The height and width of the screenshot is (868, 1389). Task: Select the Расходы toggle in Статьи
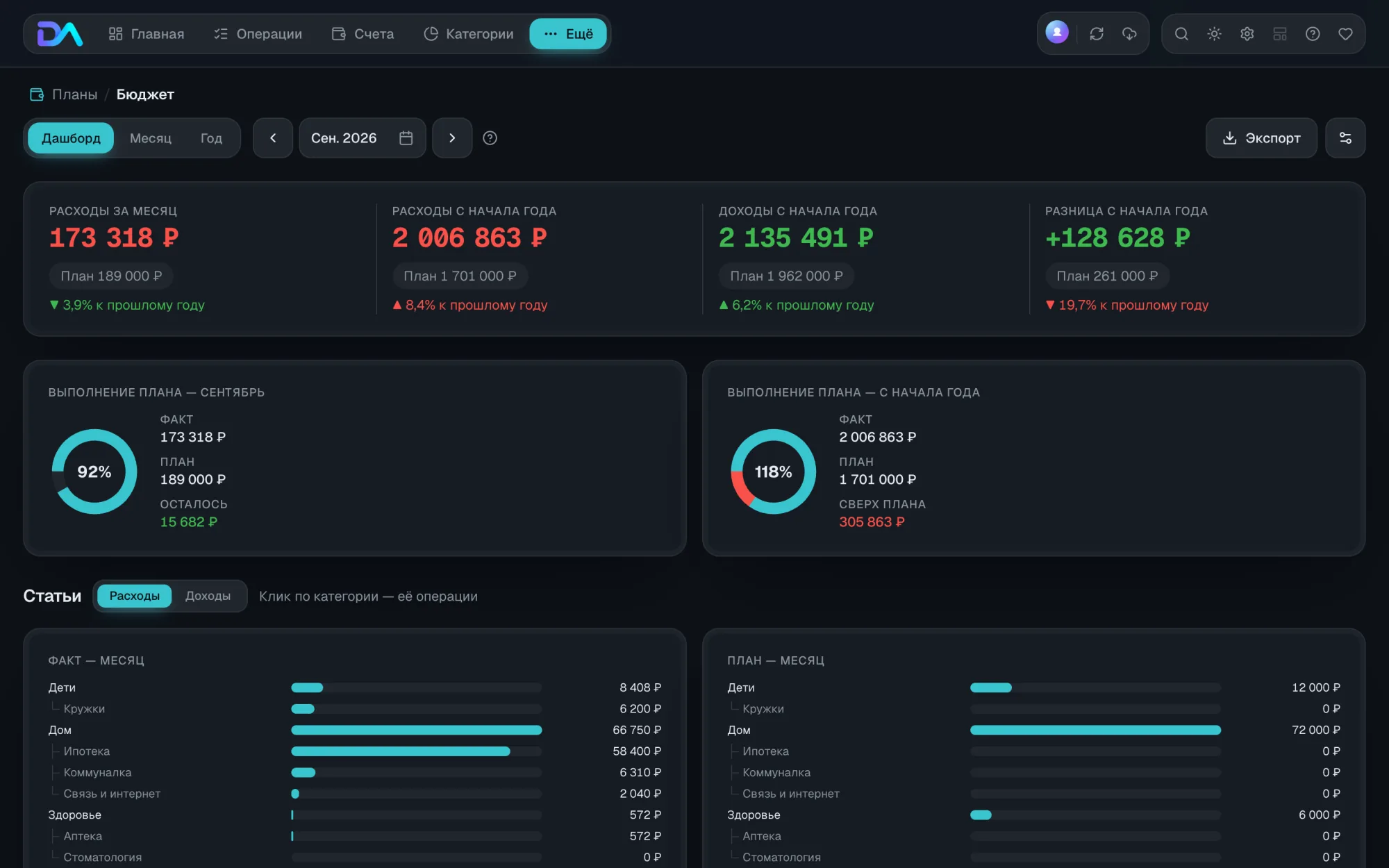click(x=134, y=596)
